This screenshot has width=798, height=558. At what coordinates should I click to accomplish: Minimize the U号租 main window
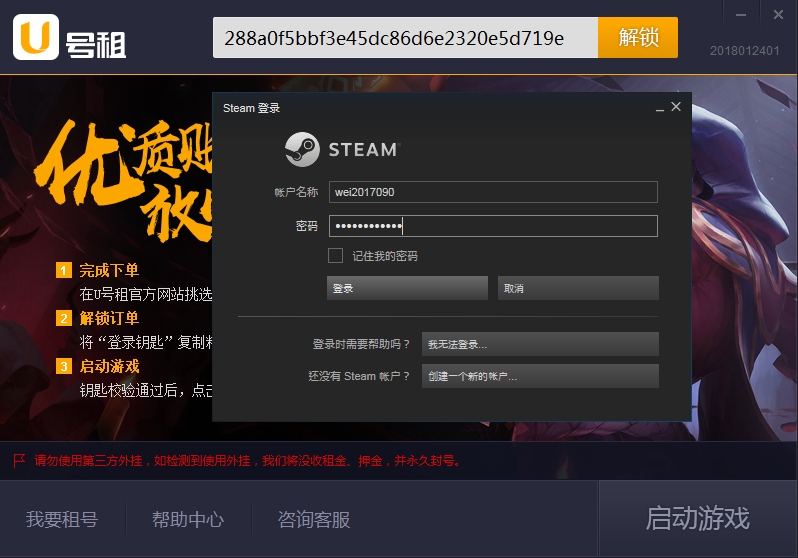click(x=741, y=15)
